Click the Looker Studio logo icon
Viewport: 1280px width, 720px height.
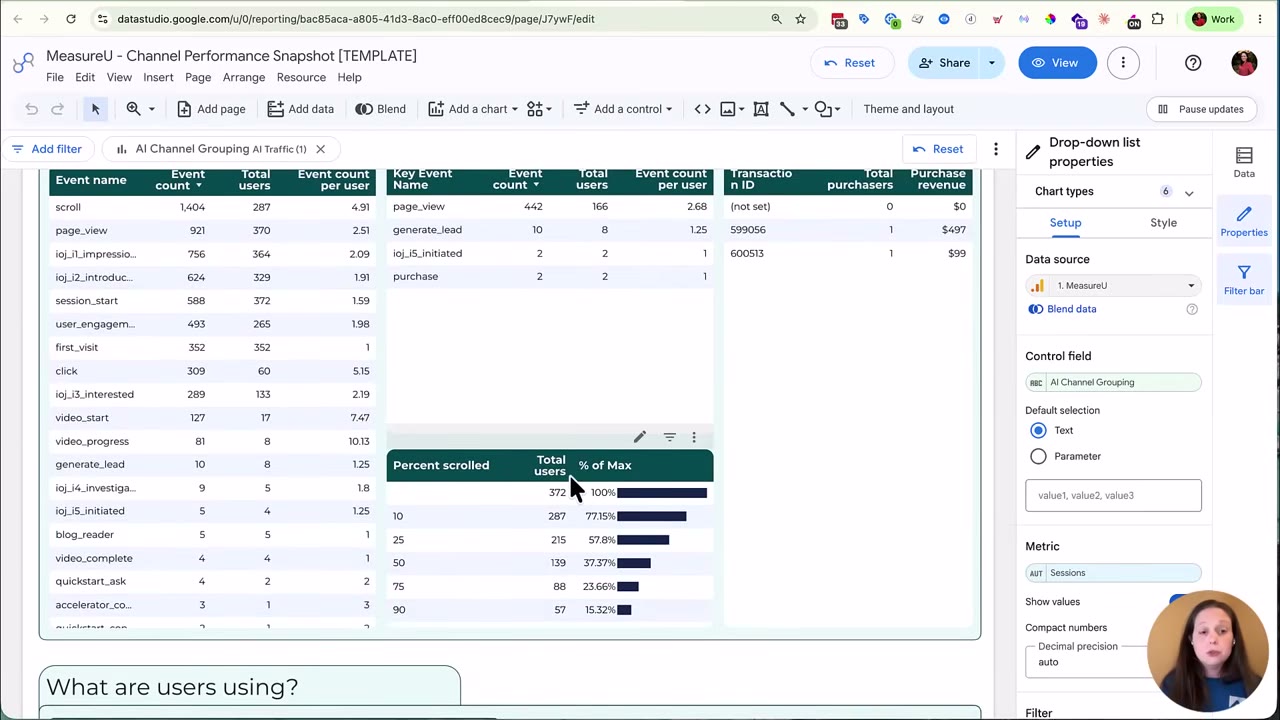click(x=23, y=64)
